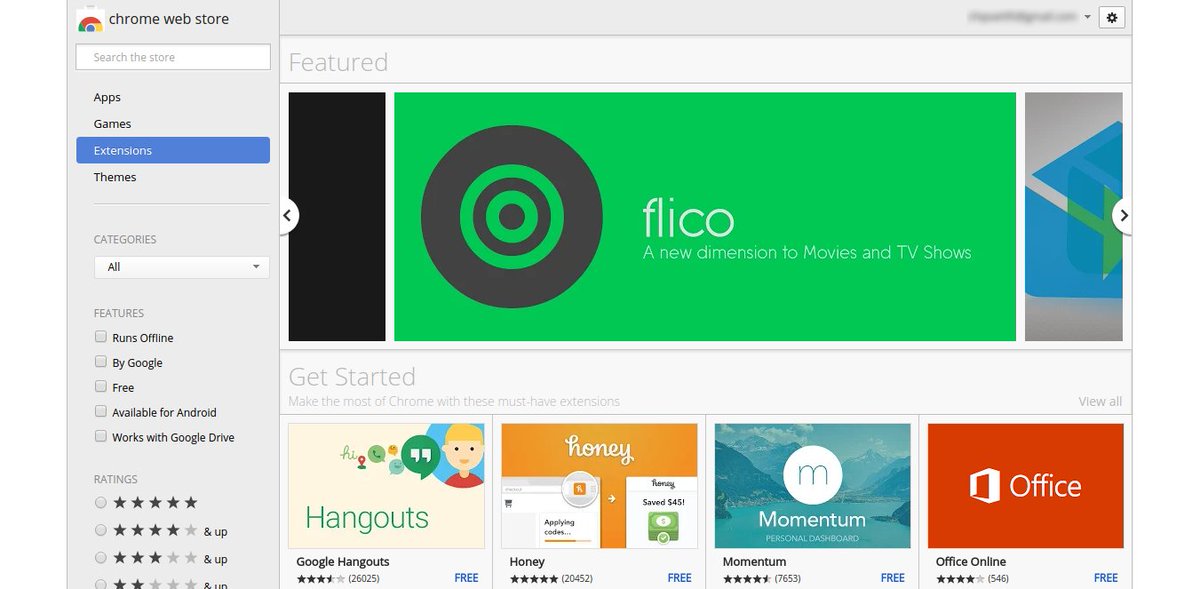Click FREE button under Momentum

click(892, 578)
